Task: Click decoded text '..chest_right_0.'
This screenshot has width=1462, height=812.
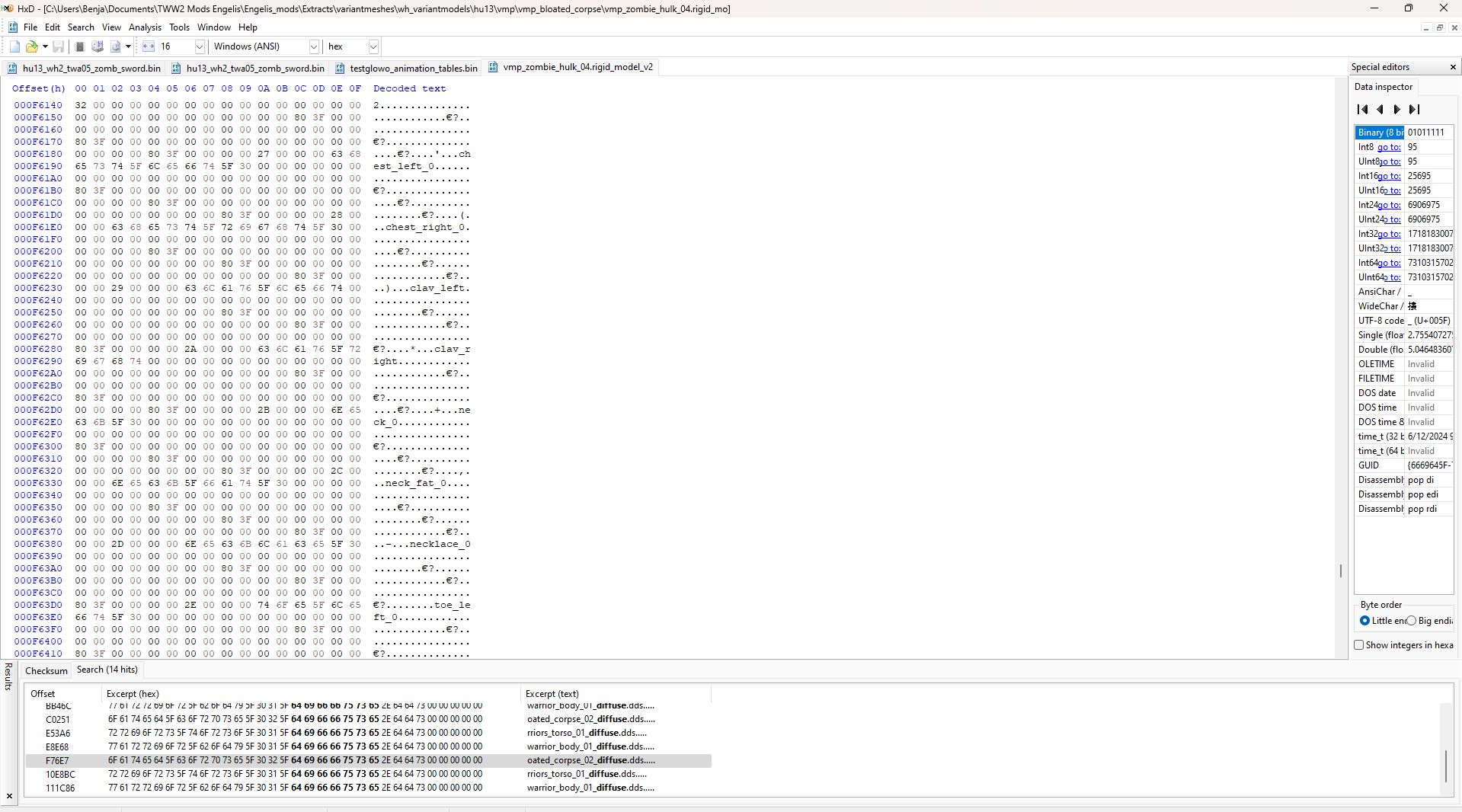Action: [421, 227]
